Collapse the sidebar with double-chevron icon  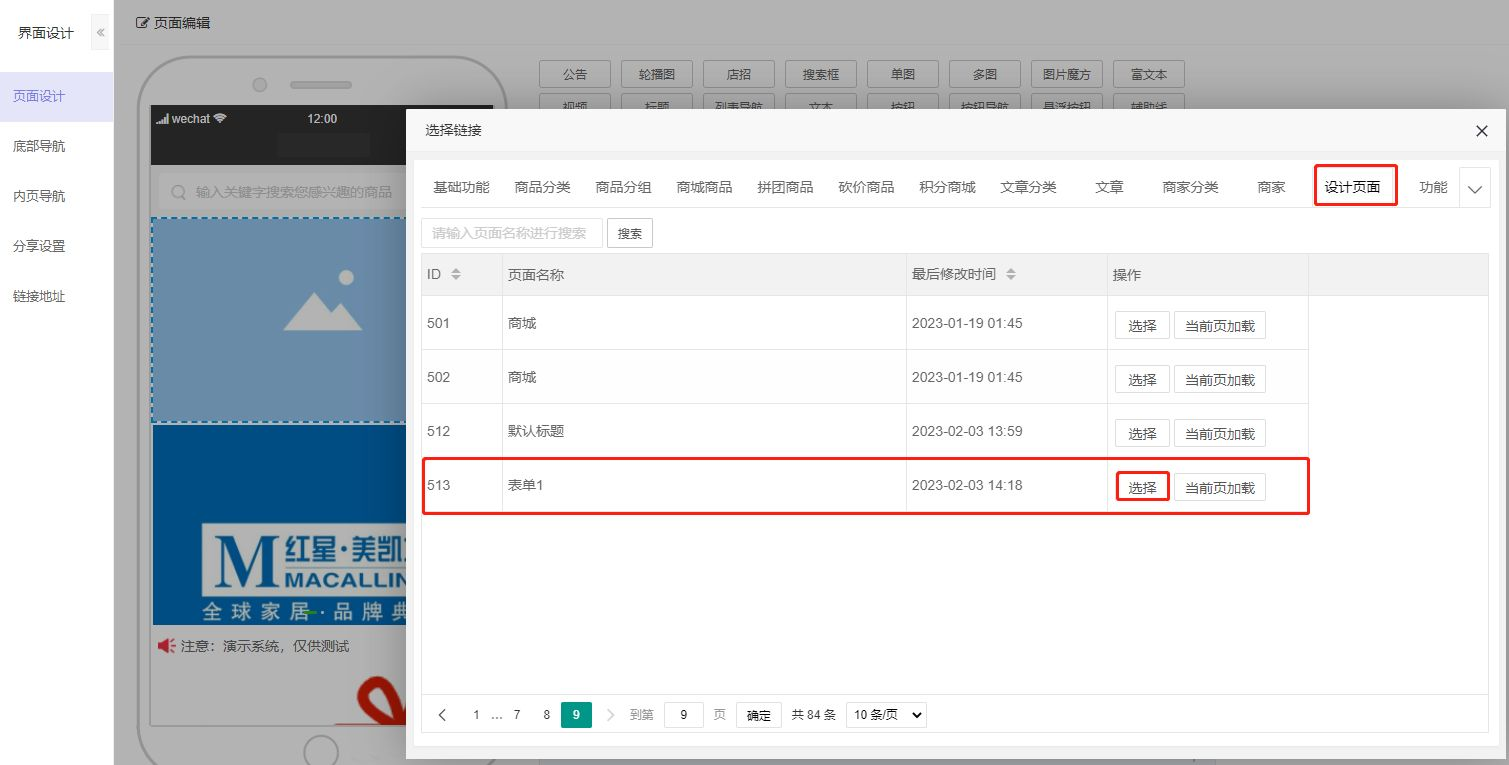coord(100,33)
